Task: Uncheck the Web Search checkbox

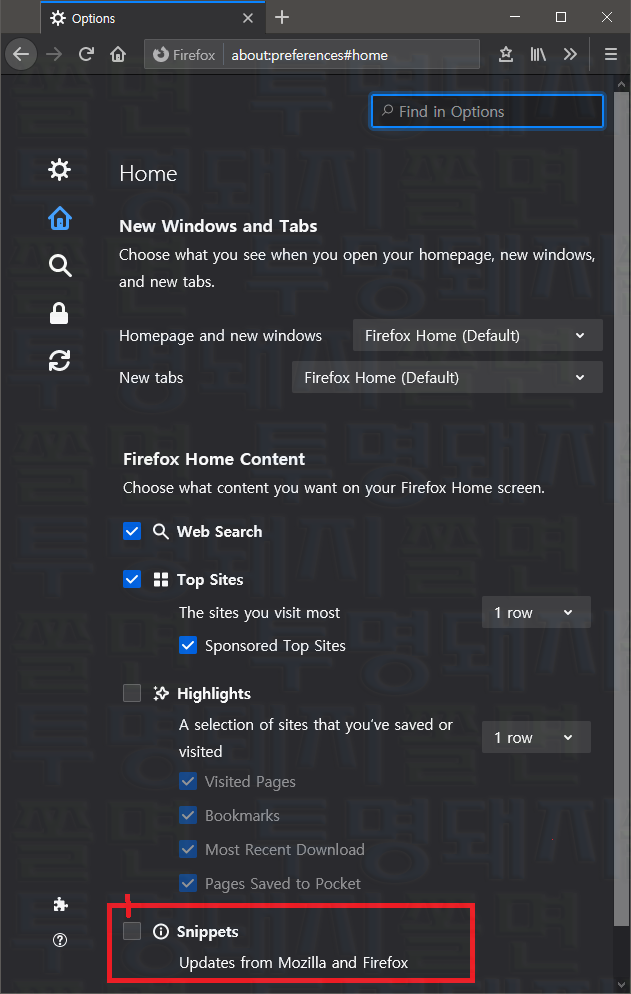Action: click(132, 531)
